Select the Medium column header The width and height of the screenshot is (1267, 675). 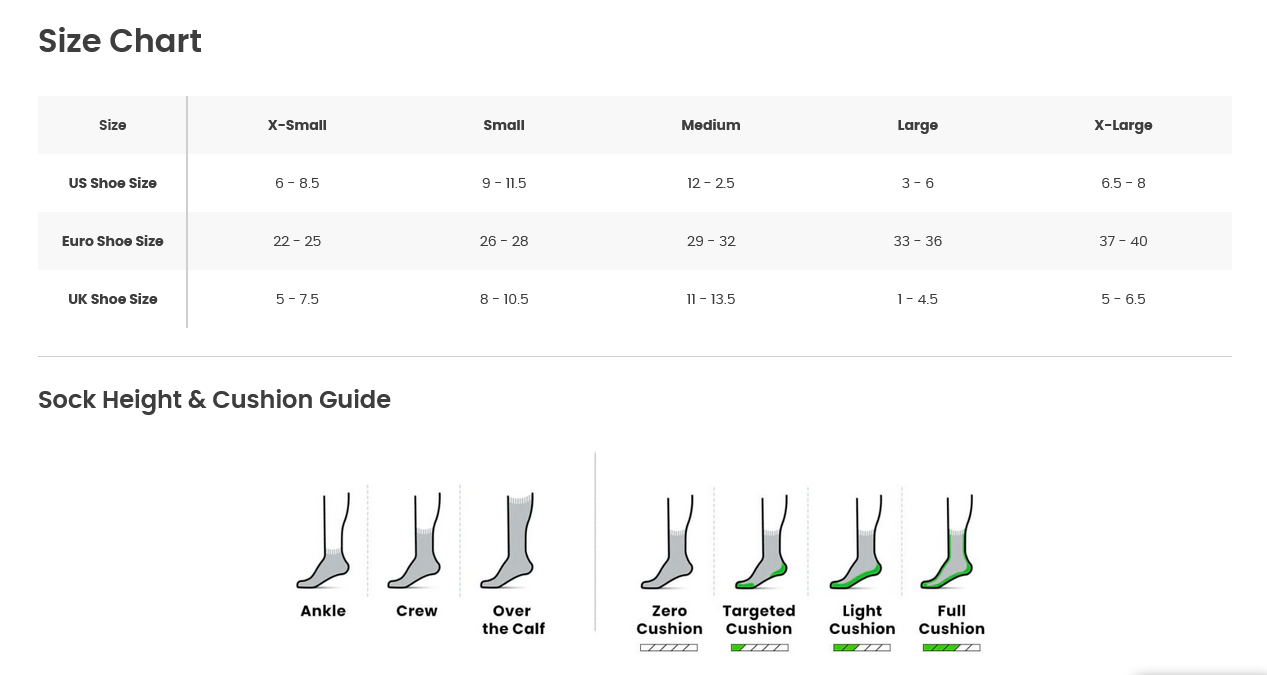(711, 125)
